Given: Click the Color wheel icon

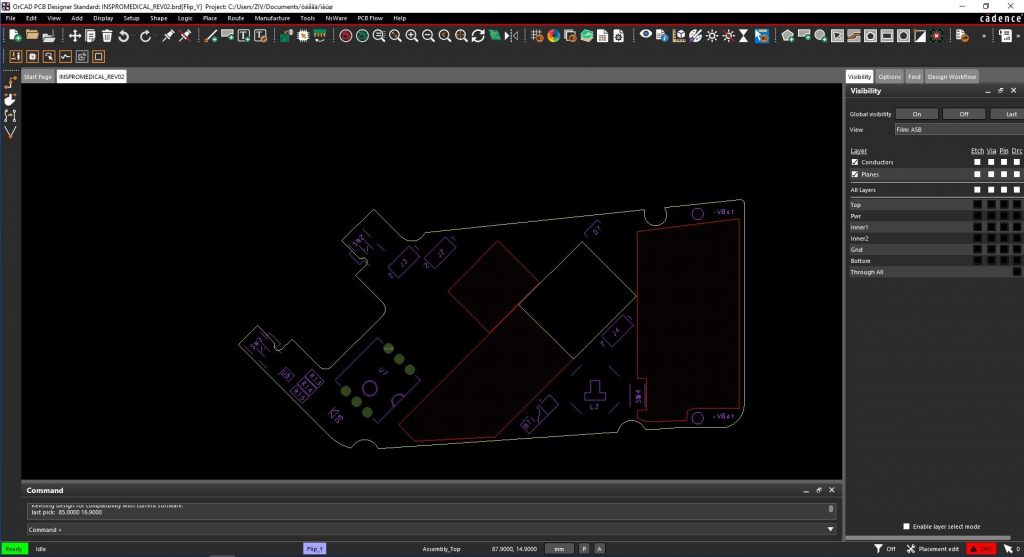Looking at the screenshot, I should click(x=553, y=36).
